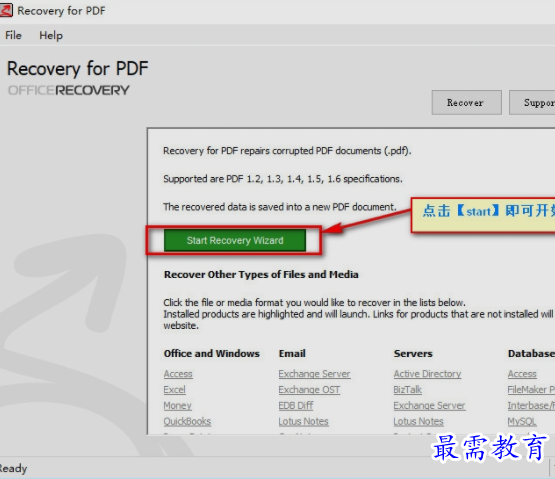Open the Interbase link
555x479 pixels.
click(x=531, y=406)
